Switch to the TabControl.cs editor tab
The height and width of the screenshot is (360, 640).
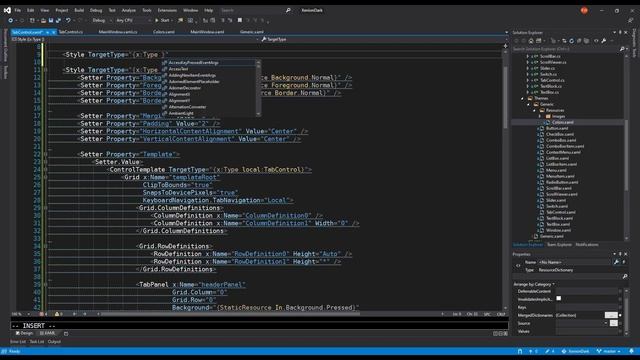pos(71,32)
